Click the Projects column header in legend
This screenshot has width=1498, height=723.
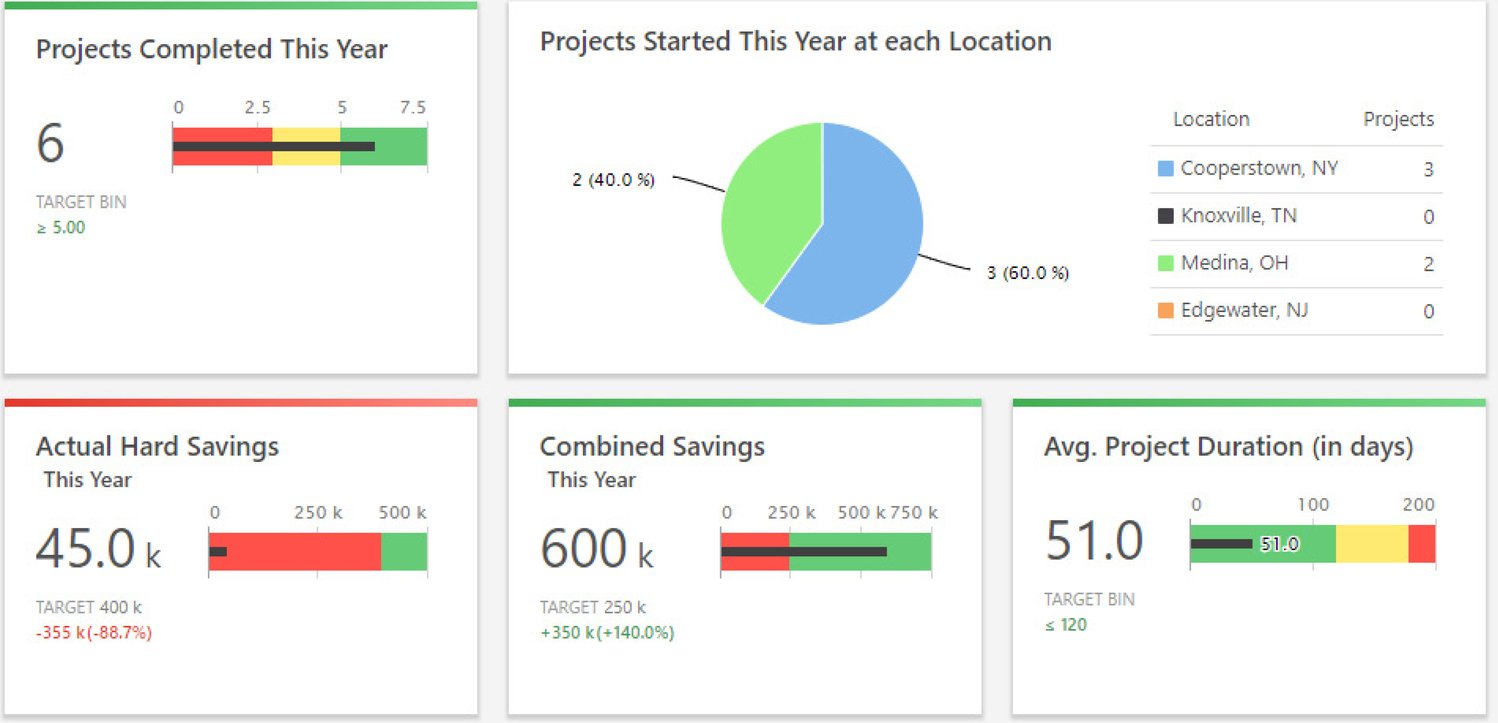coord(1398,119)
